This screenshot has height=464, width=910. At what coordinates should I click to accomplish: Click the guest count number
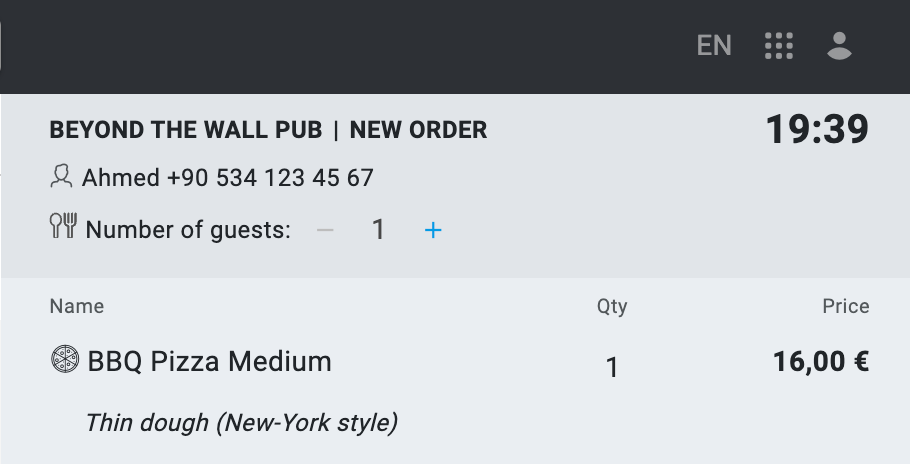pos(378,230)
